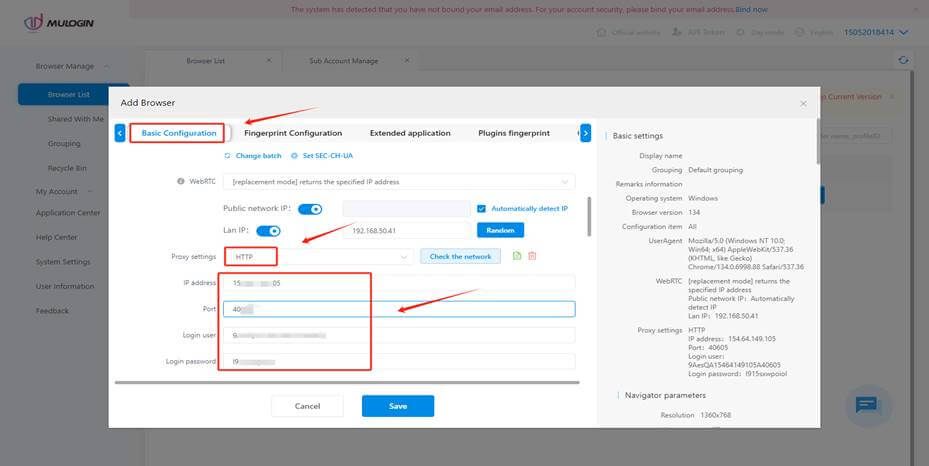Viewport: 929px width, 466px height.
Task: Open the Proxy settings HTTP dropdown
Action: (319, 256)
